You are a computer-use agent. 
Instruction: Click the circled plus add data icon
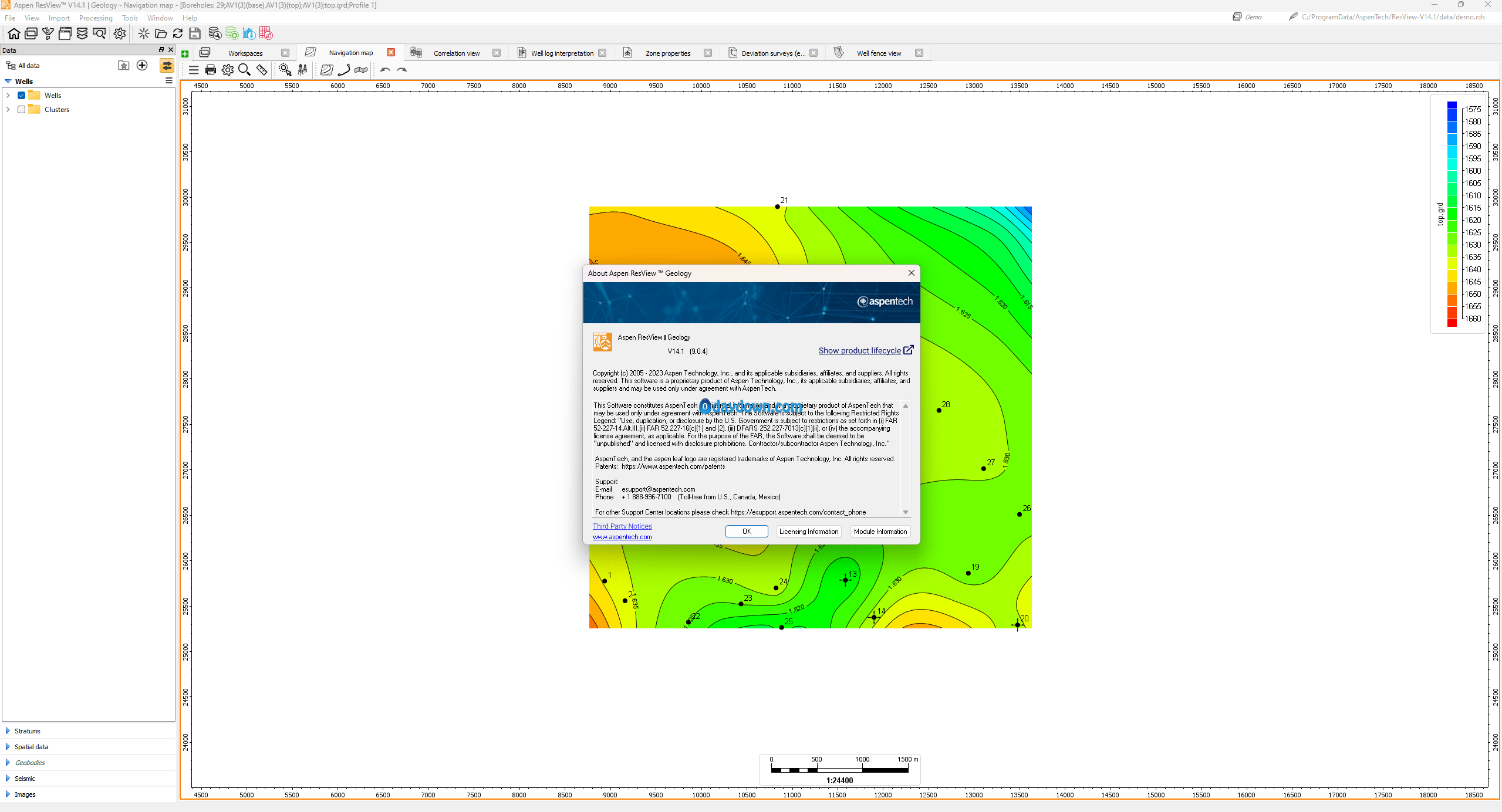[x=142, y=65]
